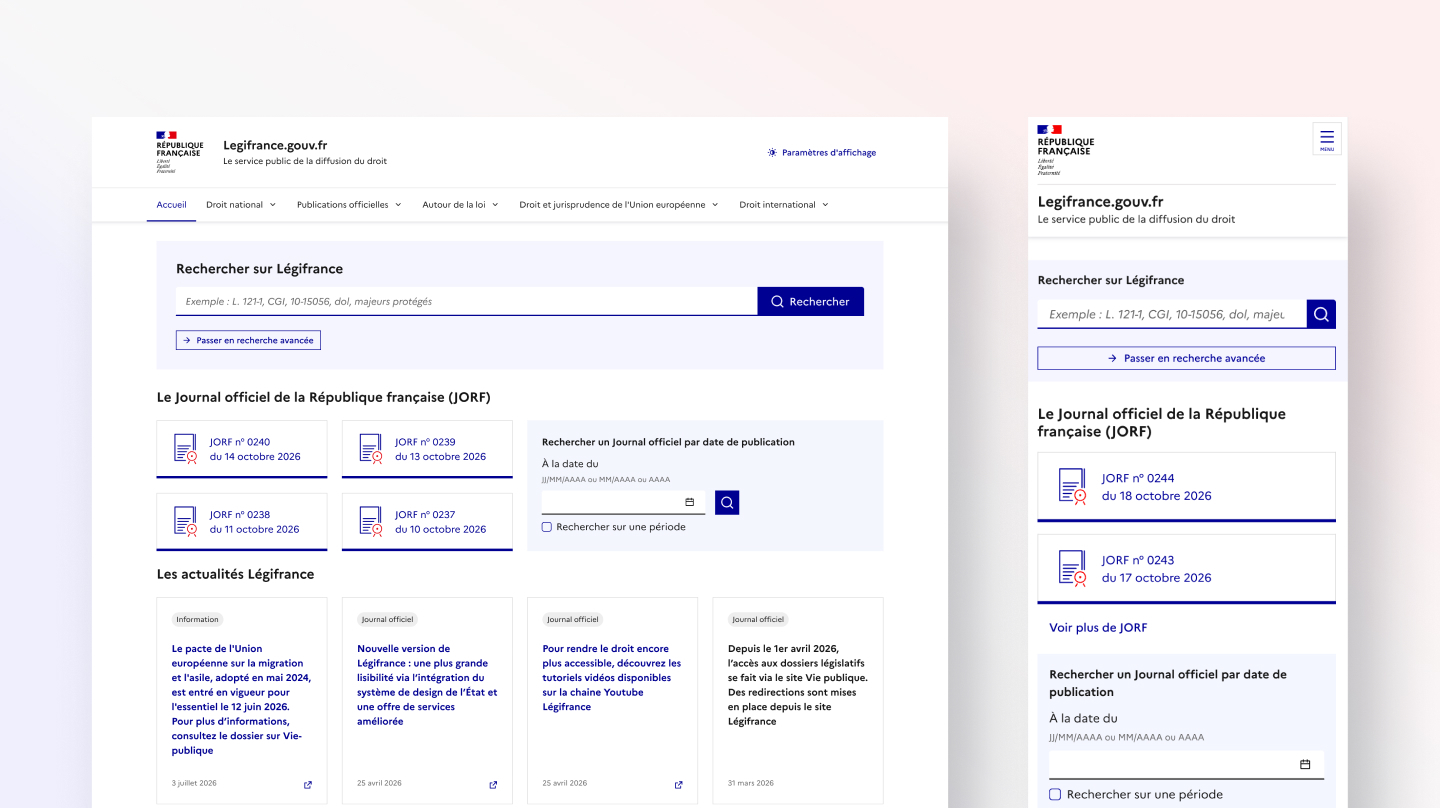The width and height of the screenshot is (1440, 808).
Task: Open Paramètres d'affichage in desktop header
Action: [x=821, y=153]
